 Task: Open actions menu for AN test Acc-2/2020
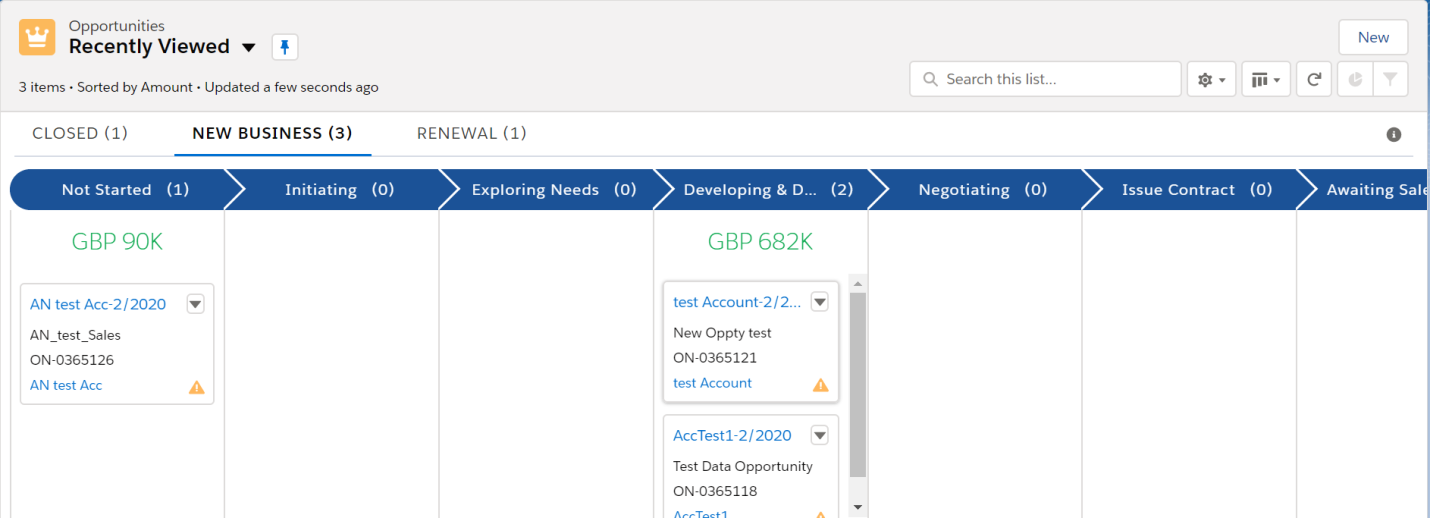coord(196,304)
